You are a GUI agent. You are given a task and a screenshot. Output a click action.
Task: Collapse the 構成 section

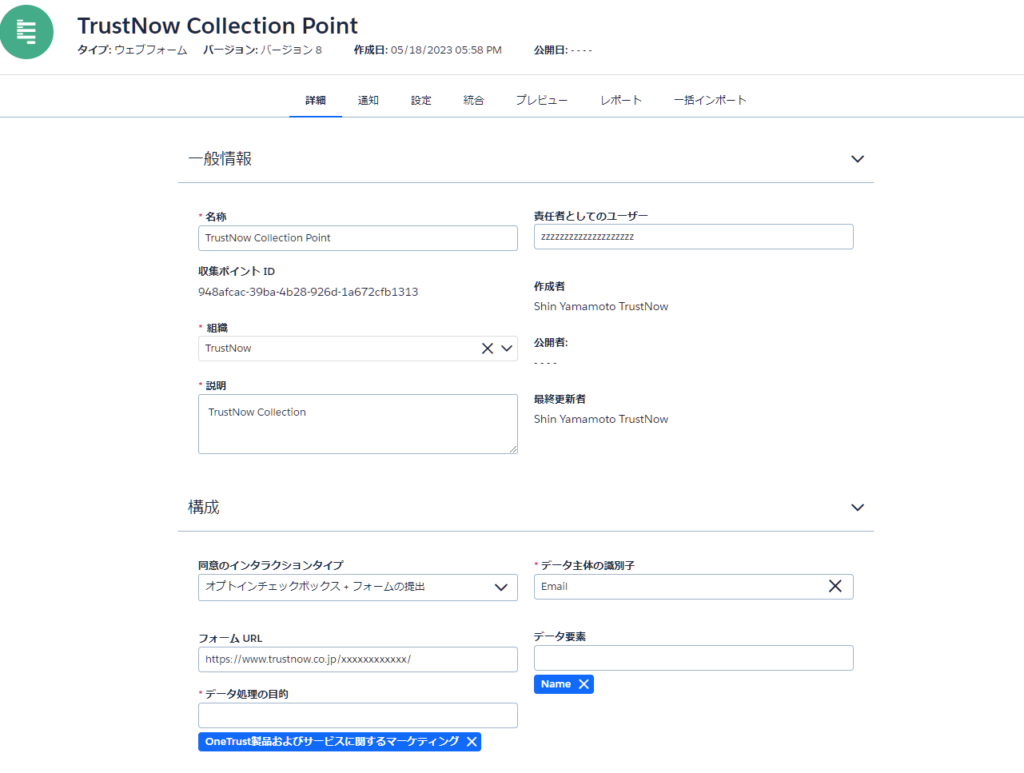857,507
